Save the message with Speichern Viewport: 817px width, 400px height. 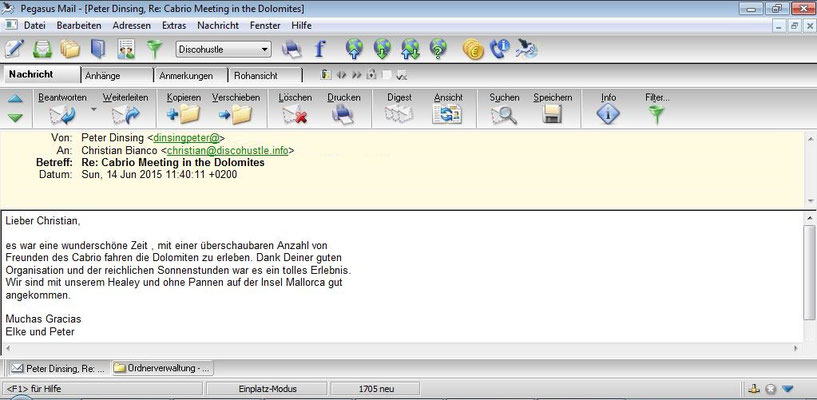(552, 109)
